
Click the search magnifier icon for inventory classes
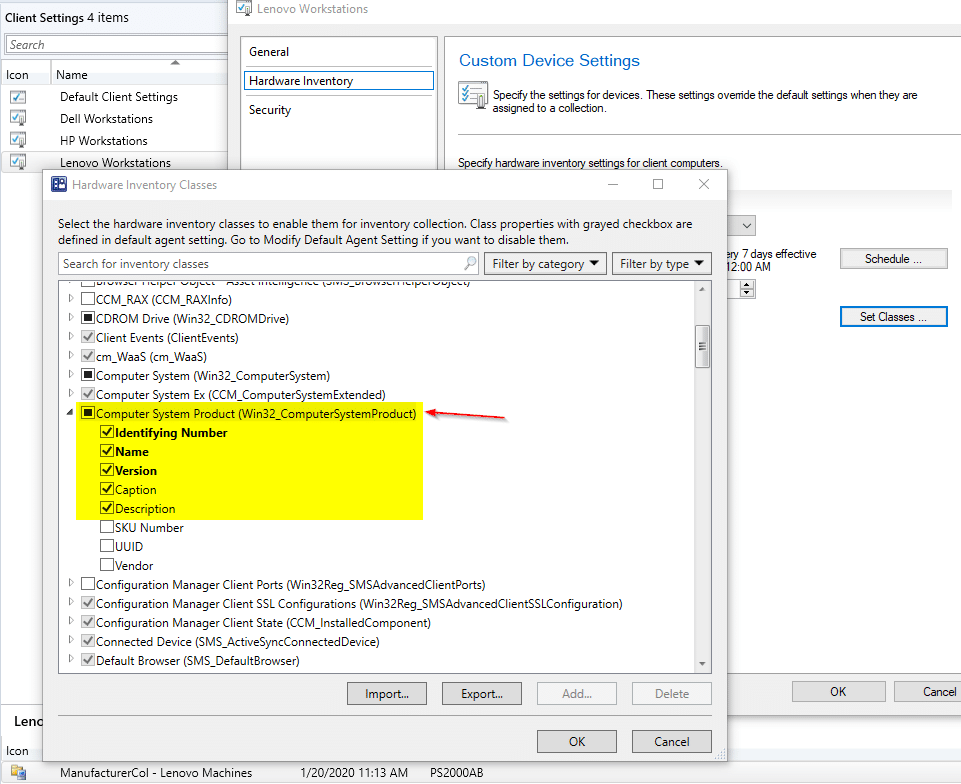pos(470,264)
